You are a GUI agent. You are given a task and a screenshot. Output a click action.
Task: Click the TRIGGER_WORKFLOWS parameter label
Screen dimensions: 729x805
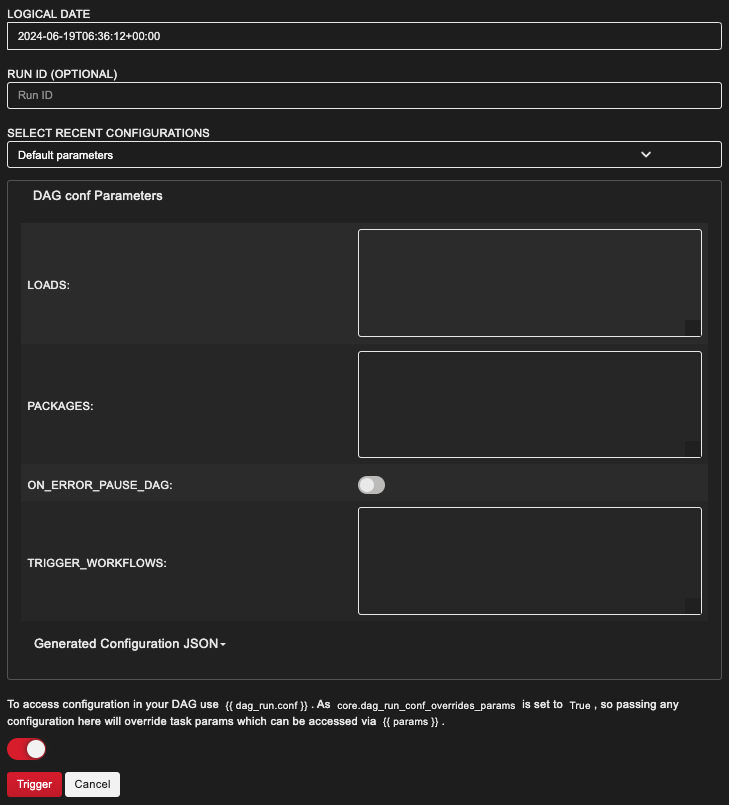click(97, 562)
